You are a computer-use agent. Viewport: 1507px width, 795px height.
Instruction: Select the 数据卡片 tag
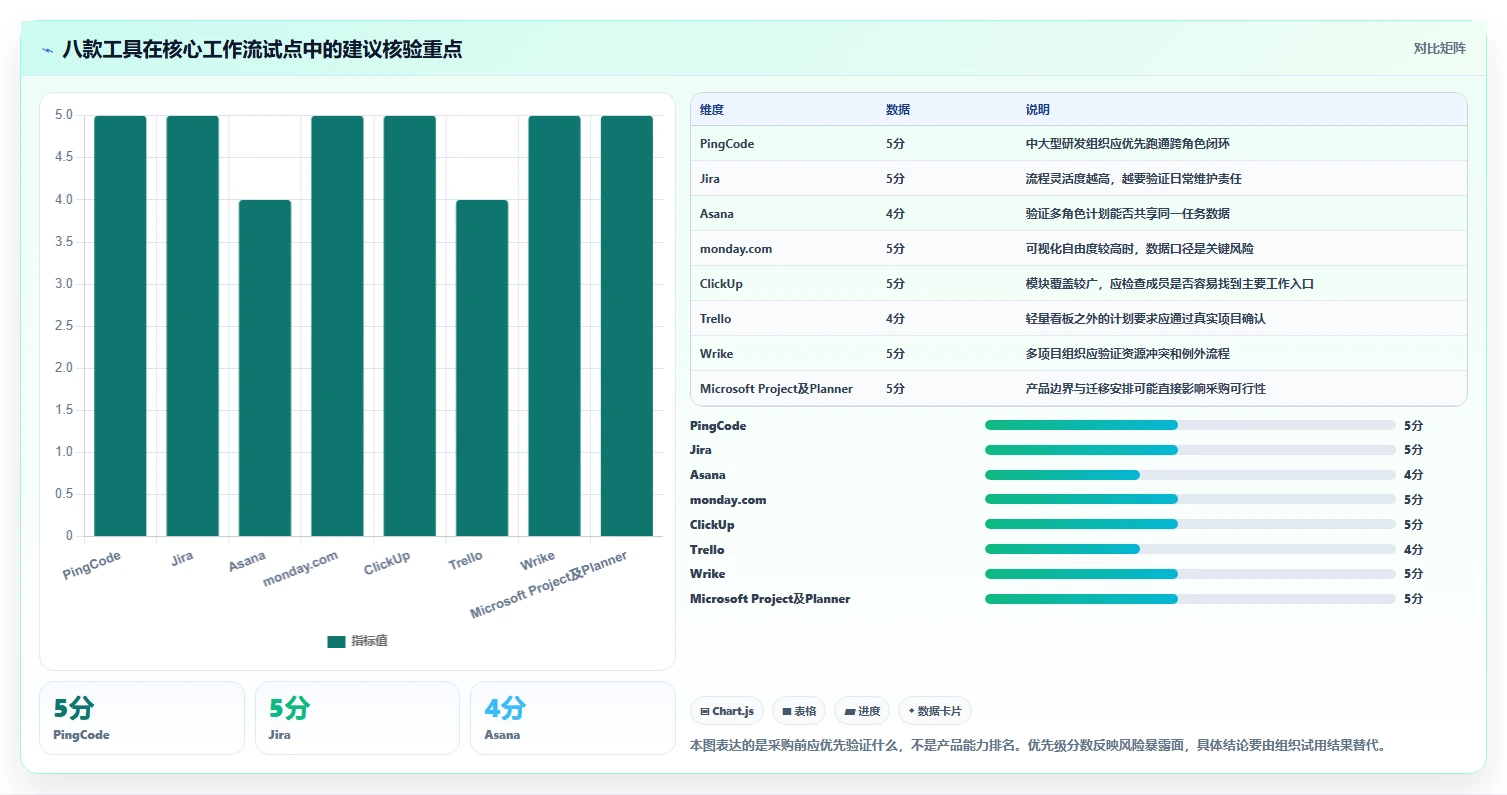[x=935, y=711]
